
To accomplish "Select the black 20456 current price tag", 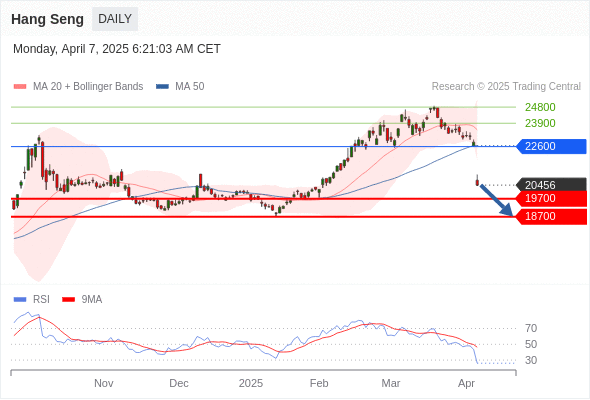I will click(x=551, y=185).
